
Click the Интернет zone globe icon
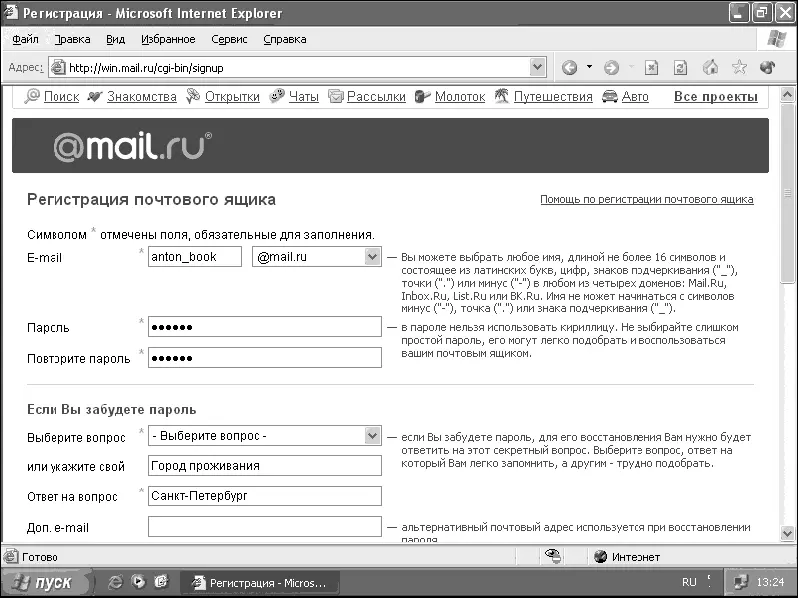pyautogui.click(x=601, y=557)
